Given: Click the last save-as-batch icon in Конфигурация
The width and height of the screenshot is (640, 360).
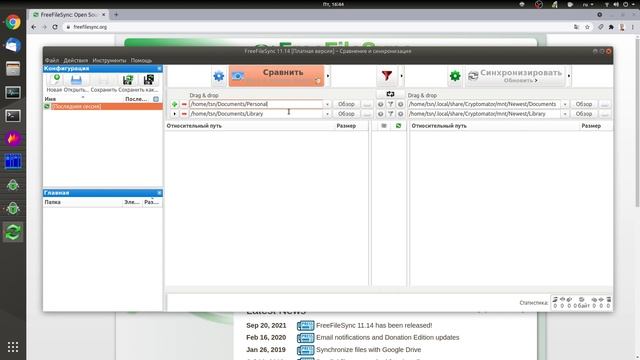Looking at the screenshot, I should click(x=149, y=80).
